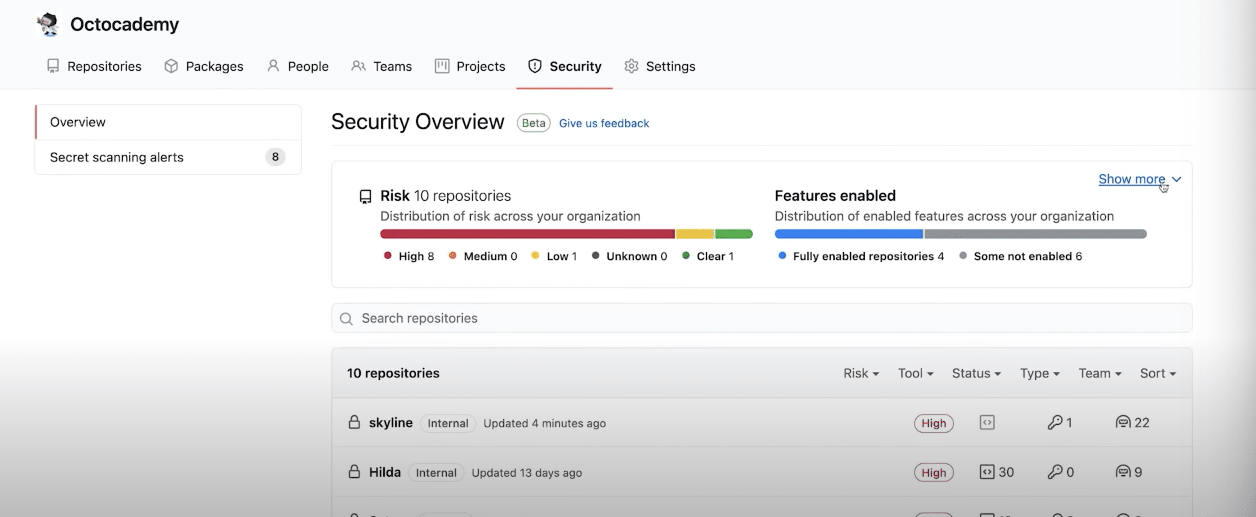
Task: Click the Beta label badge
Action: click(534, 123)
